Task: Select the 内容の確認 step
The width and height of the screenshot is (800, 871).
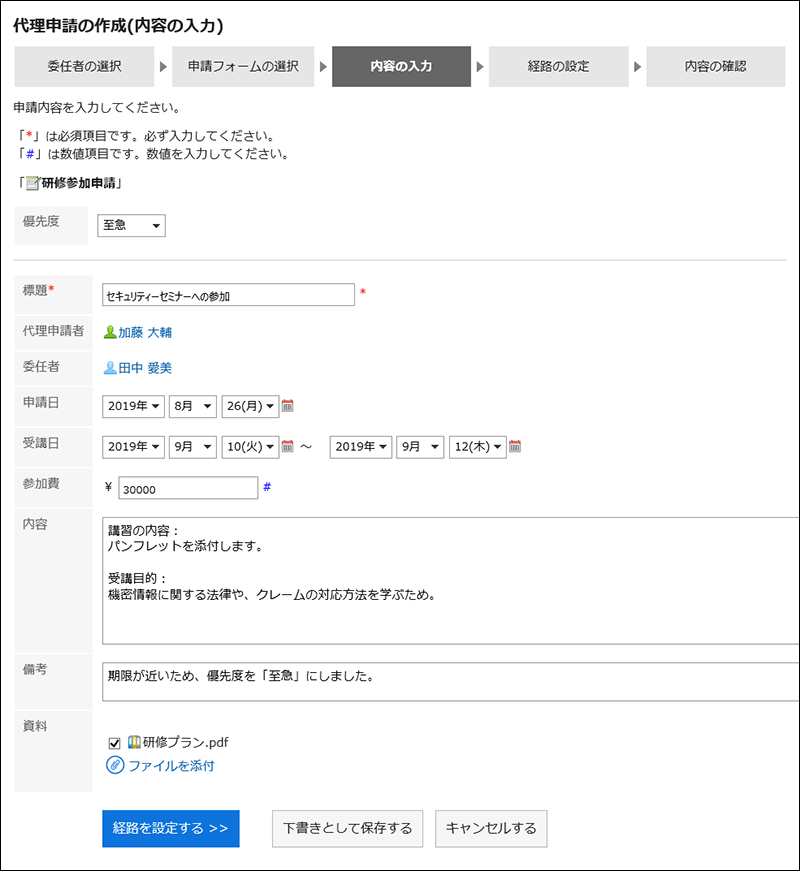Action: coord(716,66)
